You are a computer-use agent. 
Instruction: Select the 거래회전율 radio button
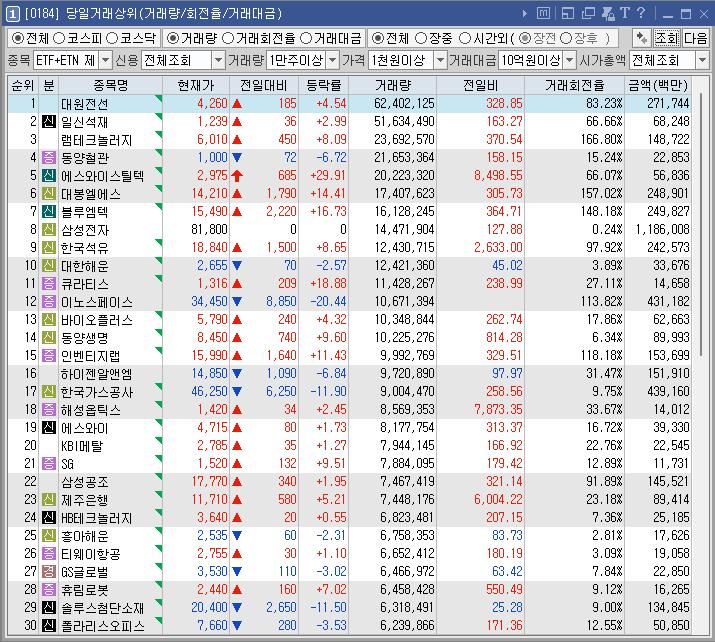click(x=228, y=38)
